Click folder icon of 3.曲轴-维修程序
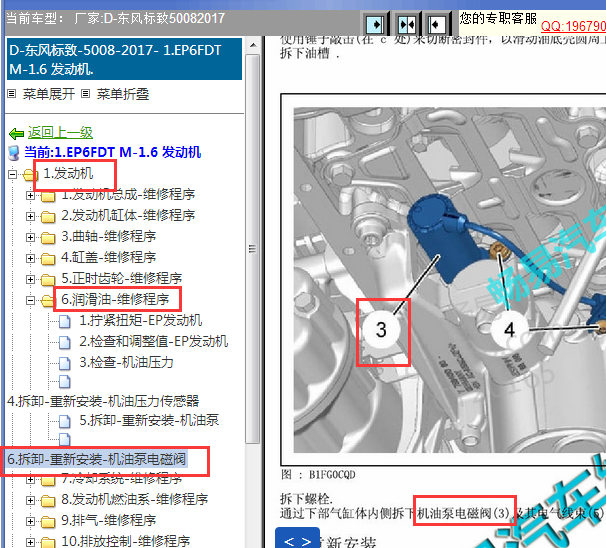The height and width of the screenshot is (548, 606). (48, 238)
